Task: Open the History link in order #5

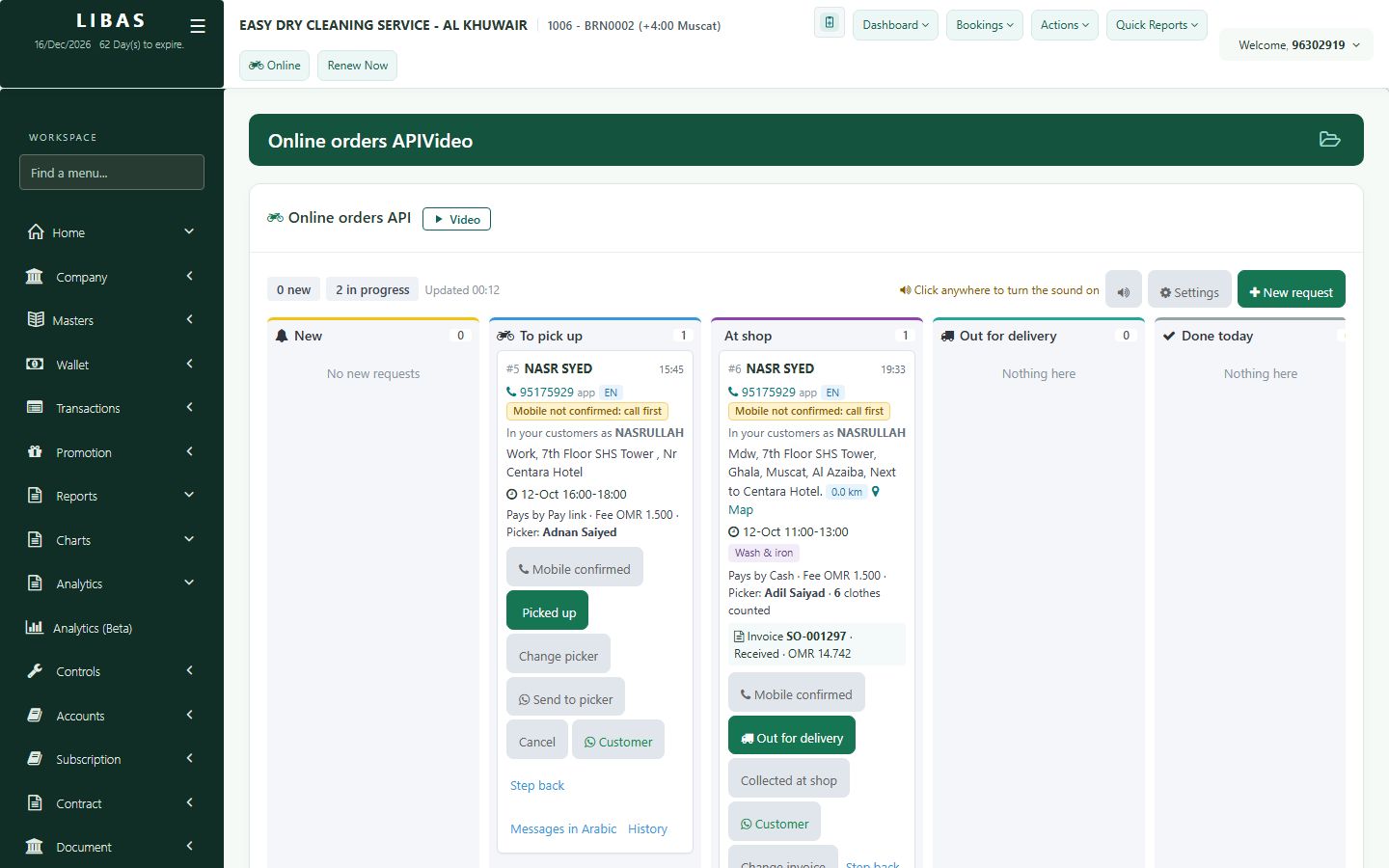Action: click(647, 828)
